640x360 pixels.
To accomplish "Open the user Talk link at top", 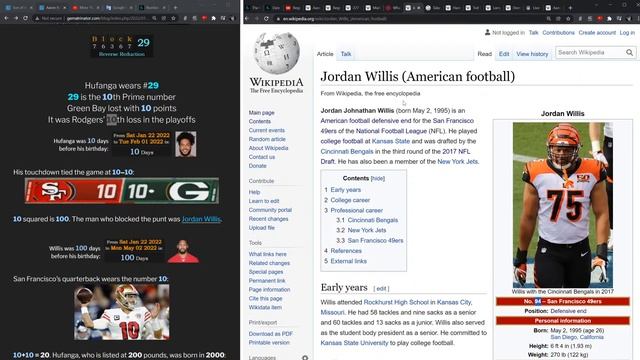I will click(x=533, y=33).
